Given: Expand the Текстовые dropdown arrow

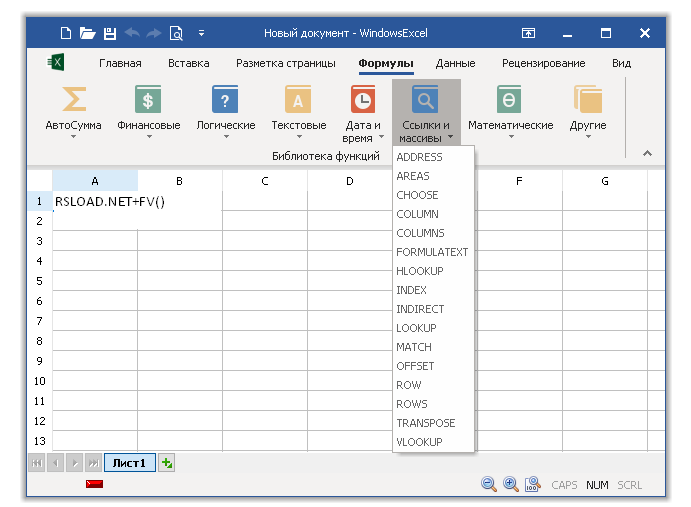Looking at the screenshot, I should (x=299, y=137).
